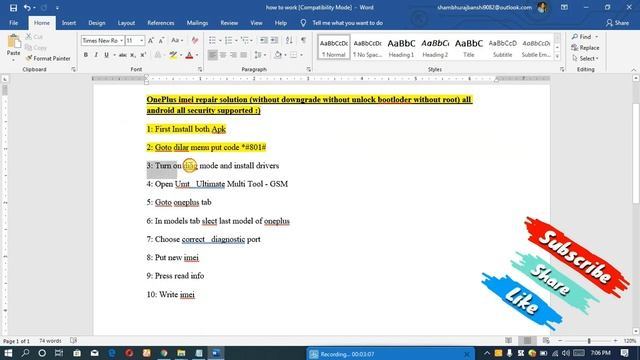Image resolution: width=640 pixels, height=360 pixels.
Task: Switch to the Insert tab
Action: [69, 23]
